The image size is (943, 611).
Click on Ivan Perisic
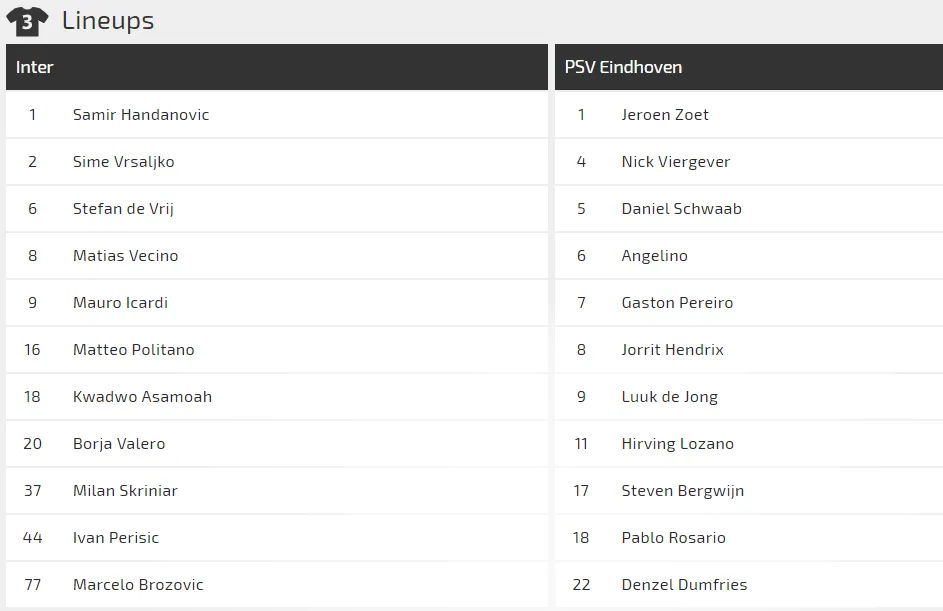click(x=116, y=538)
